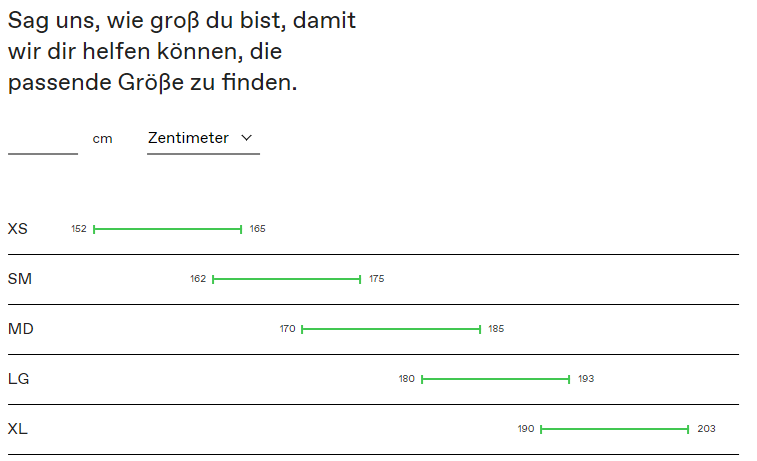This screenshot has height=461, width=757.
Task: Select the XL size row label
Action: point(18,429)
